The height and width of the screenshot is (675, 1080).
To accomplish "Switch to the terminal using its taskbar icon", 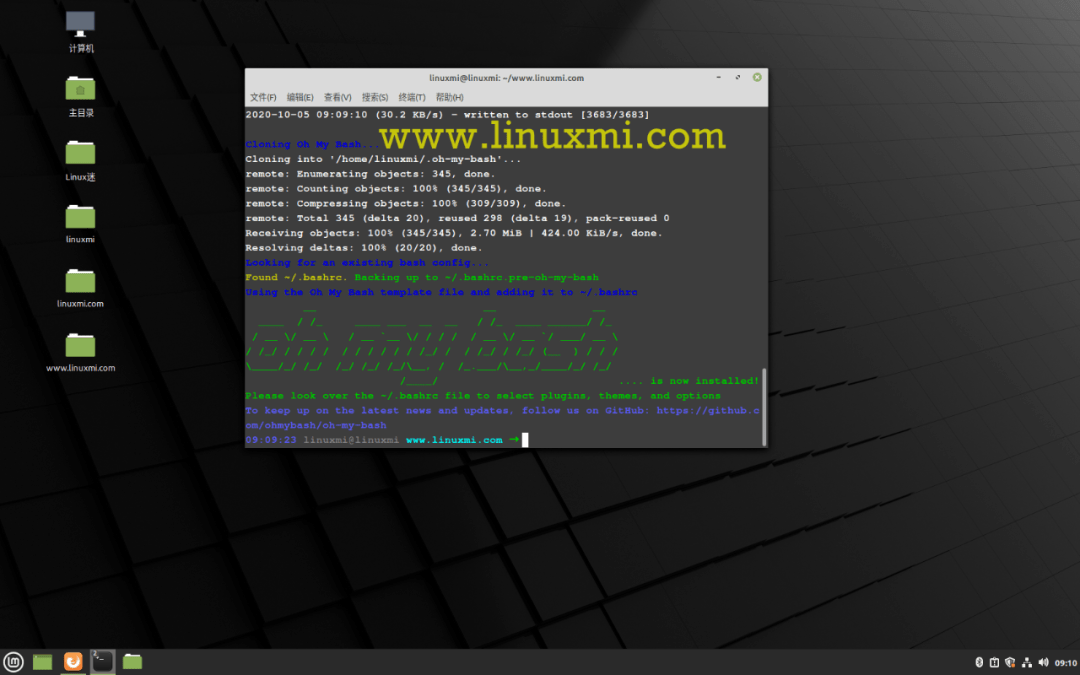I will click(x=102, y=661).
